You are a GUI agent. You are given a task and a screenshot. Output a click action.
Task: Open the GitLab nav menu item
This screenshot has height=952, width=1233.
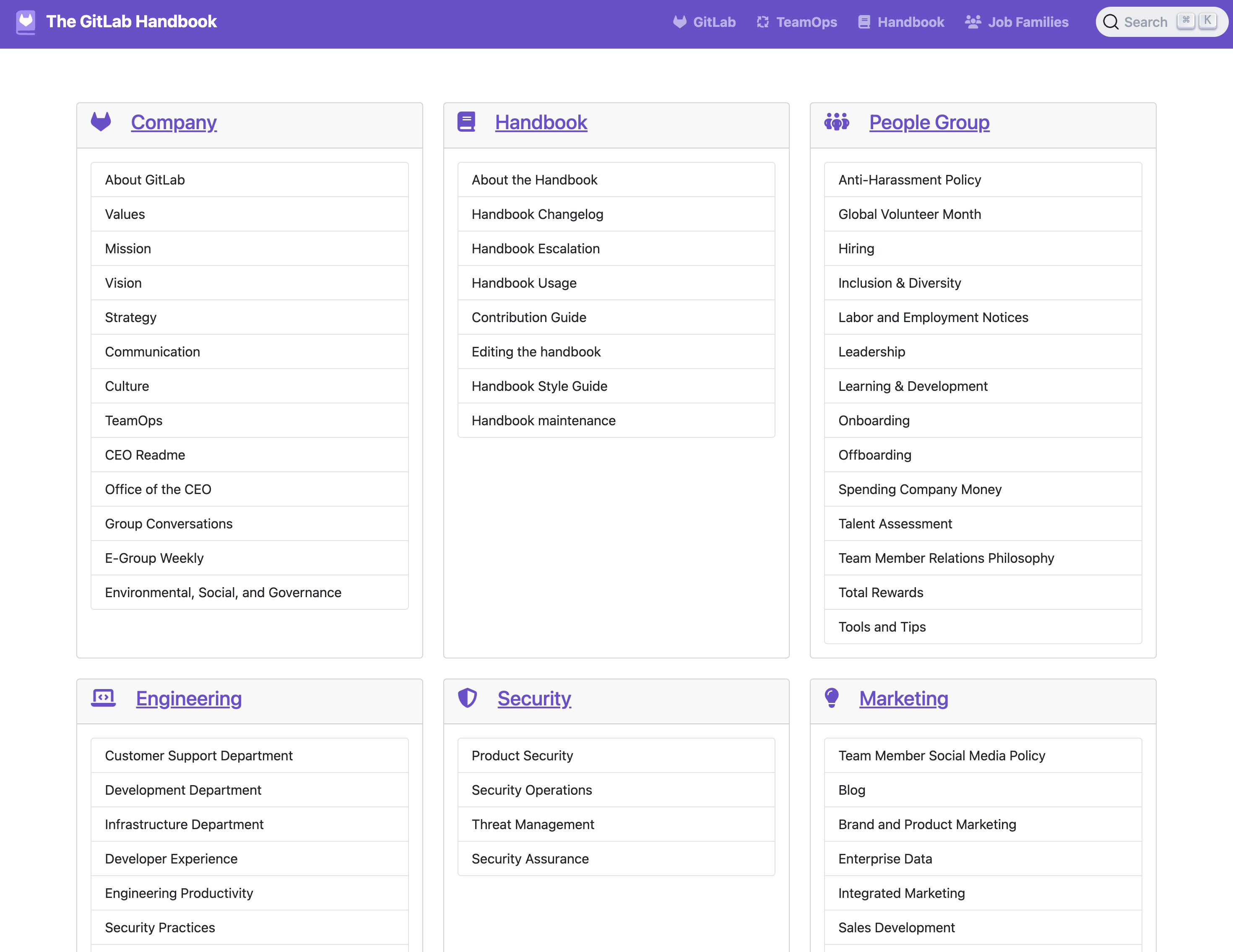pyautogui.click(x=705, y=22)
